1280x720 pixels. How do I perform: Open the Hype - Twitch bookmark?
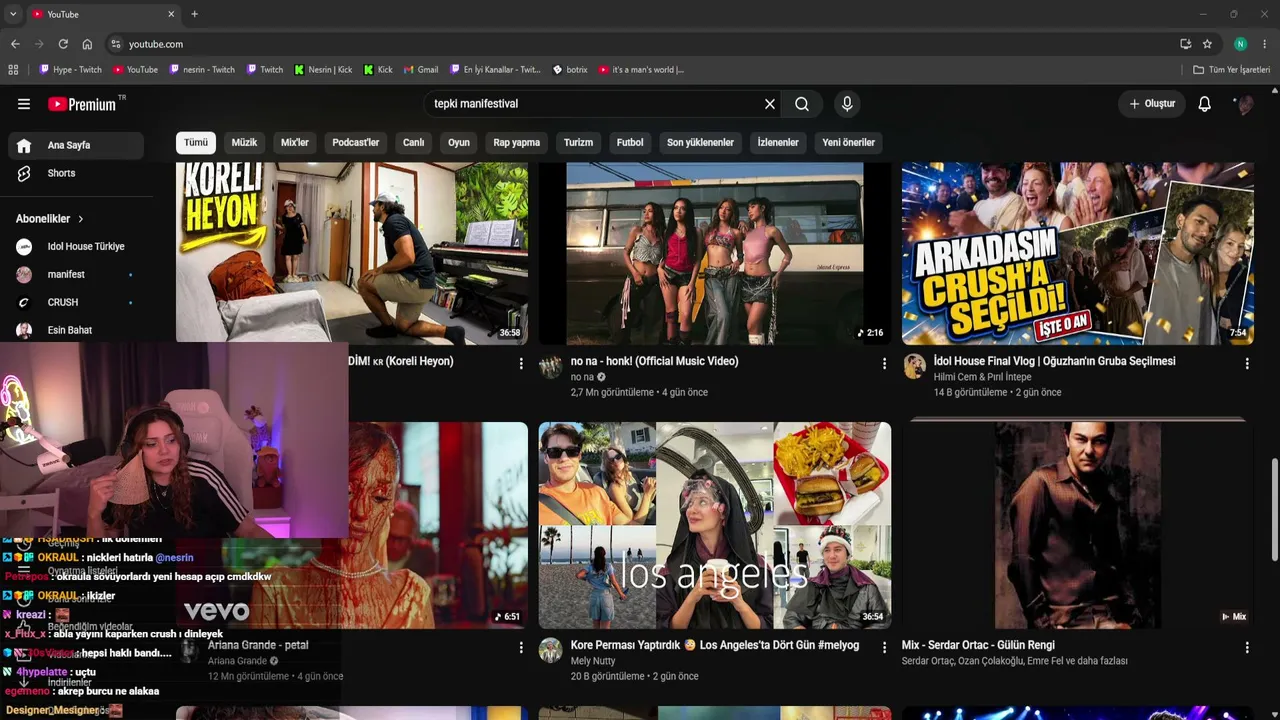tap(70, 70)
